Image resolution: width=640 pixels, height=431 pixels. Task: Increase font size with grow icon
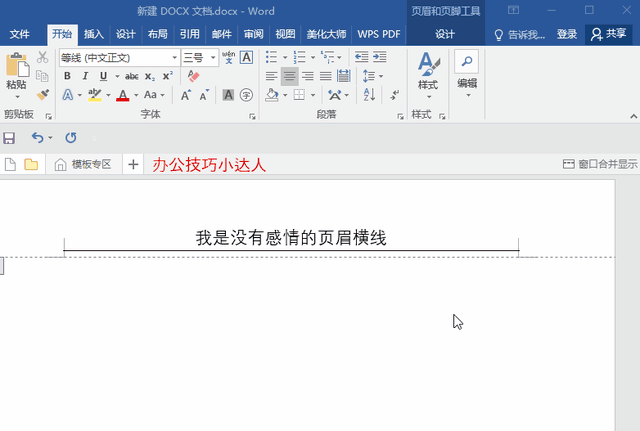(186, 96)
